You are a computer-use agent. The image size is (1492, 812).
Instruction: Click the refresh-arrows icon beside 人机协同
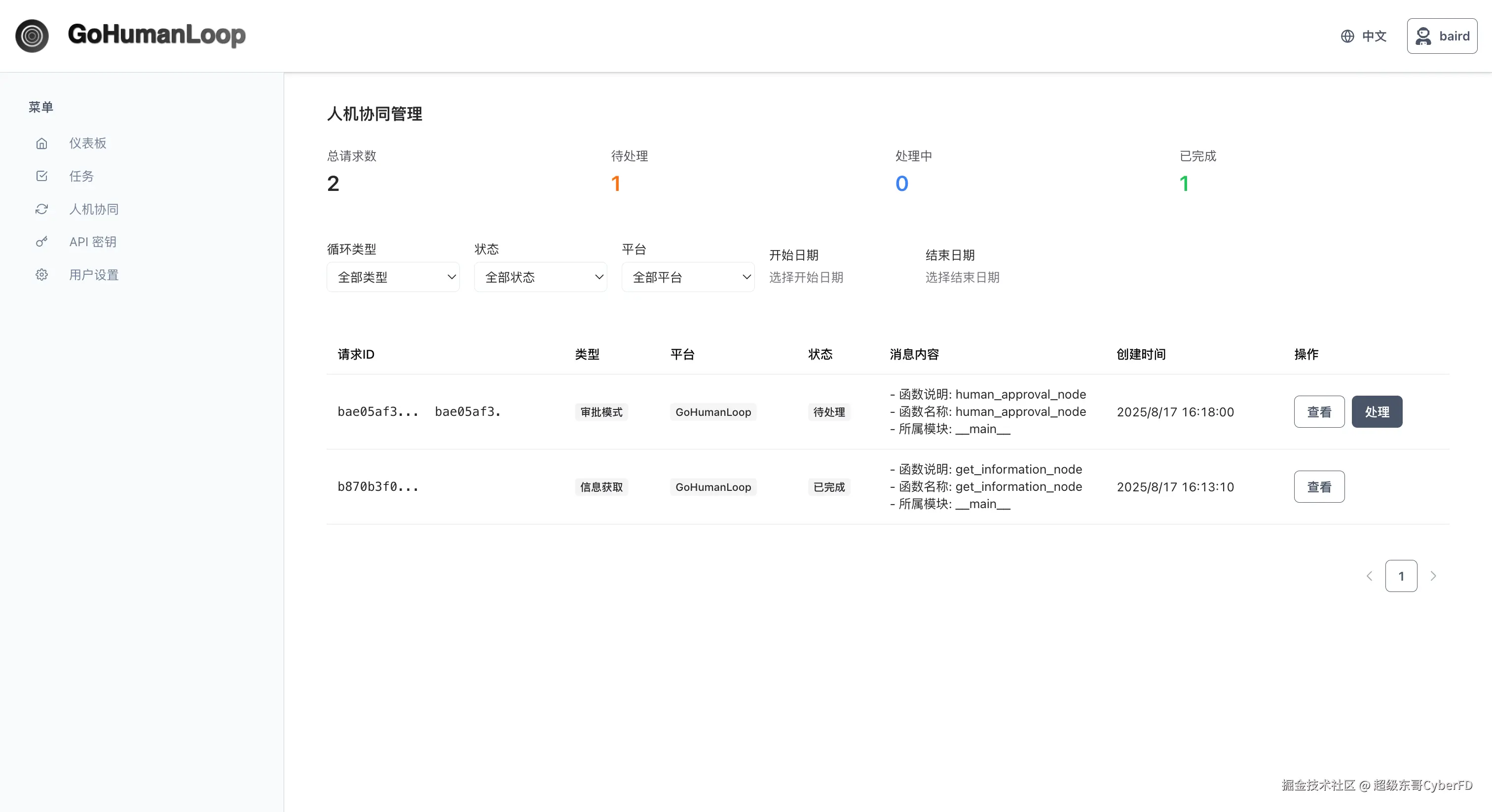coord(42,209)
